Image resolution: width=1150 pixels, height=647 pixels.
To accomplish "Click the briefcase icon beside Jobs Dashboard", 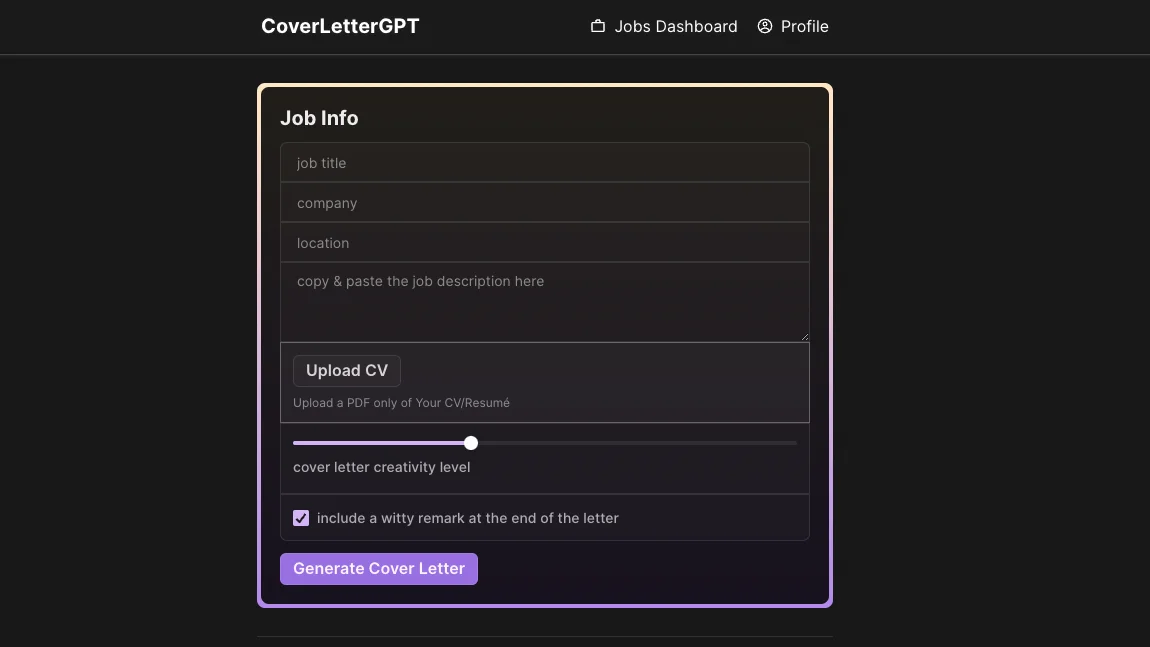I will pos(597,26).
